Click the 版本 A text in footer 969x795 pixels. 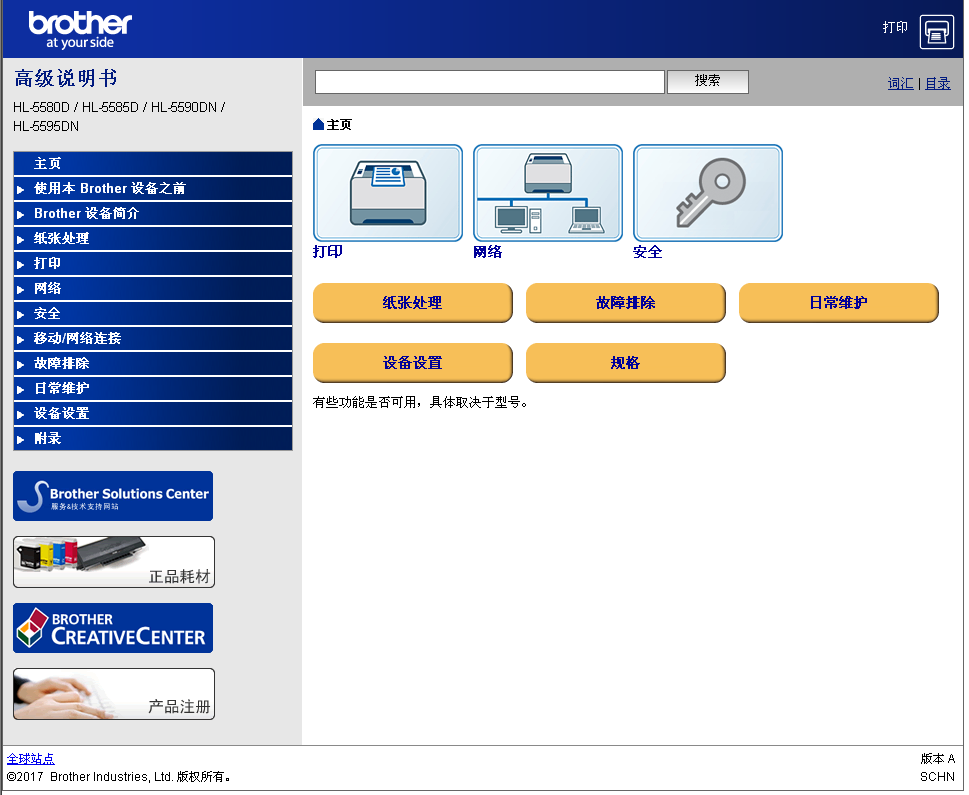(937, 759)
